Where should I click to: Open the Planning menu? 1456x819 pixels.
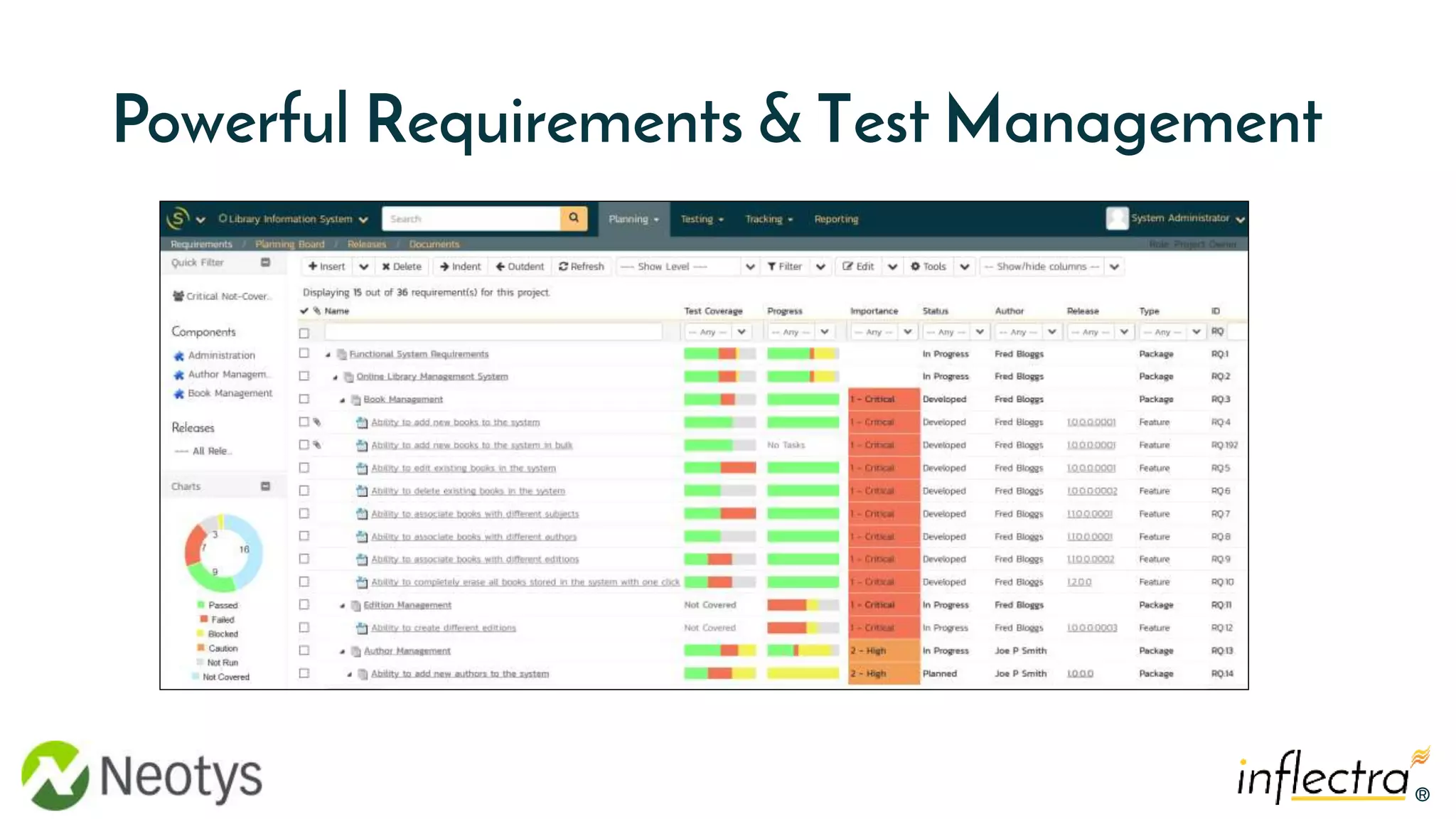[x=634, y=219]
